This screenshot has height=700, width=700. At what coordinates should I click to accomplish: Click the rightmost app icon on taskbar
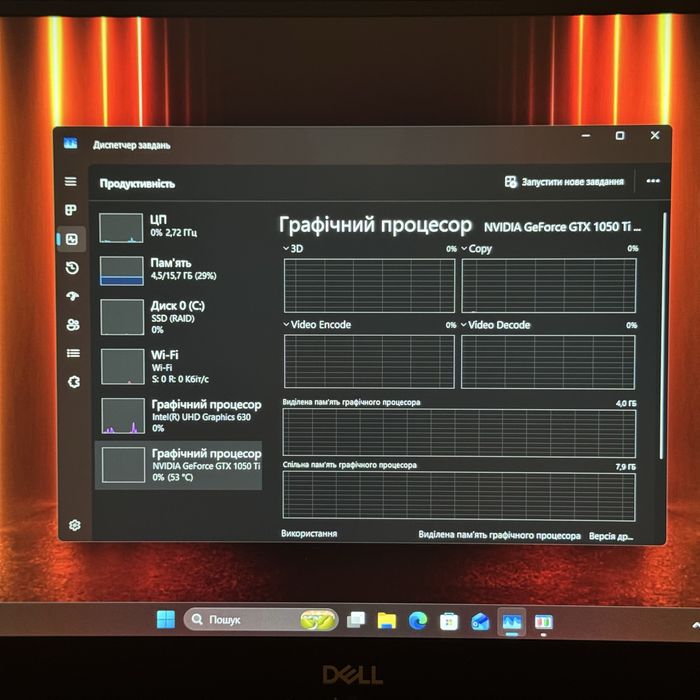543,622
